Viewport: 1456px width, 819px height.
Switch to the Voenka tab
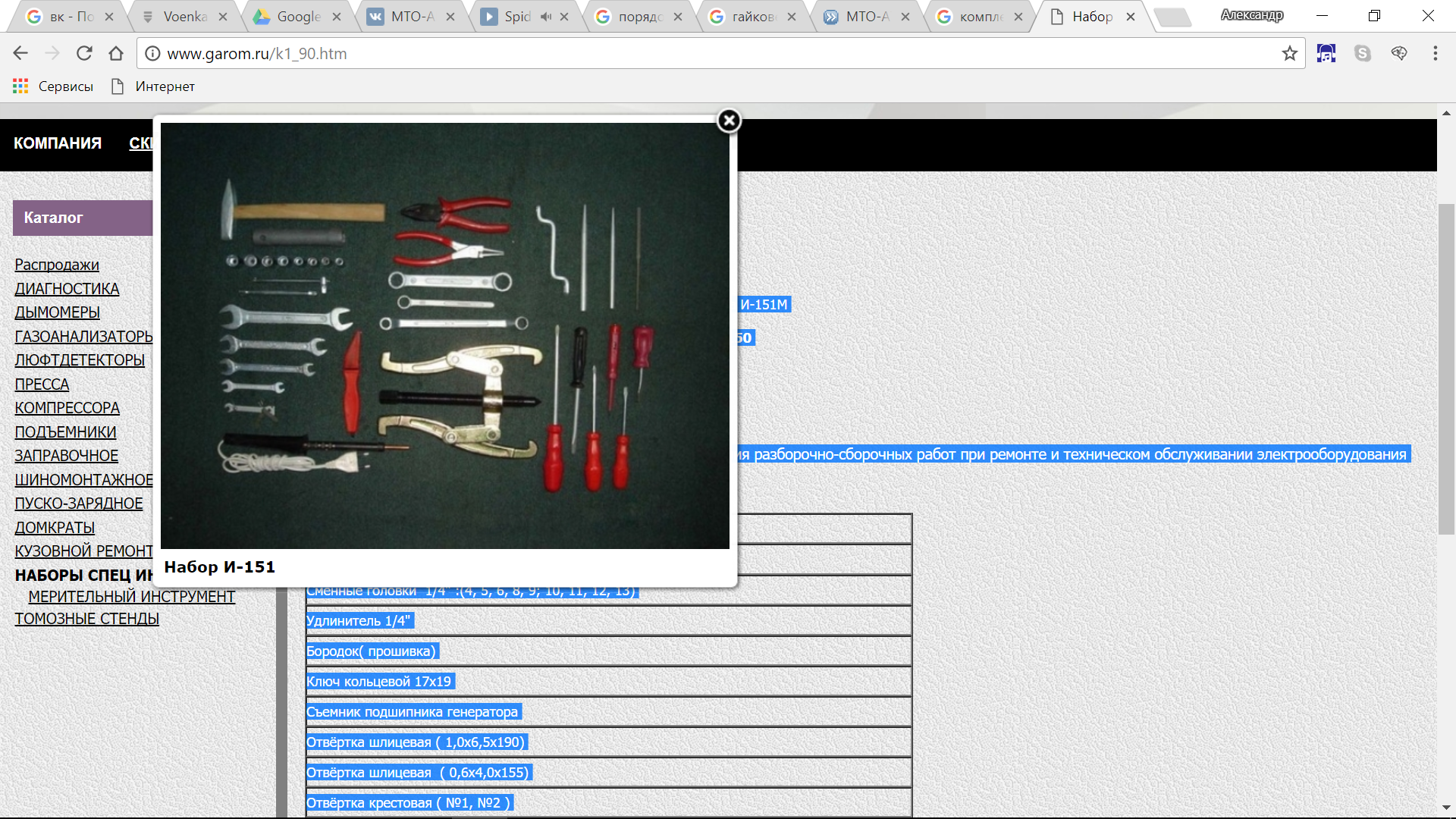[182, 17]
